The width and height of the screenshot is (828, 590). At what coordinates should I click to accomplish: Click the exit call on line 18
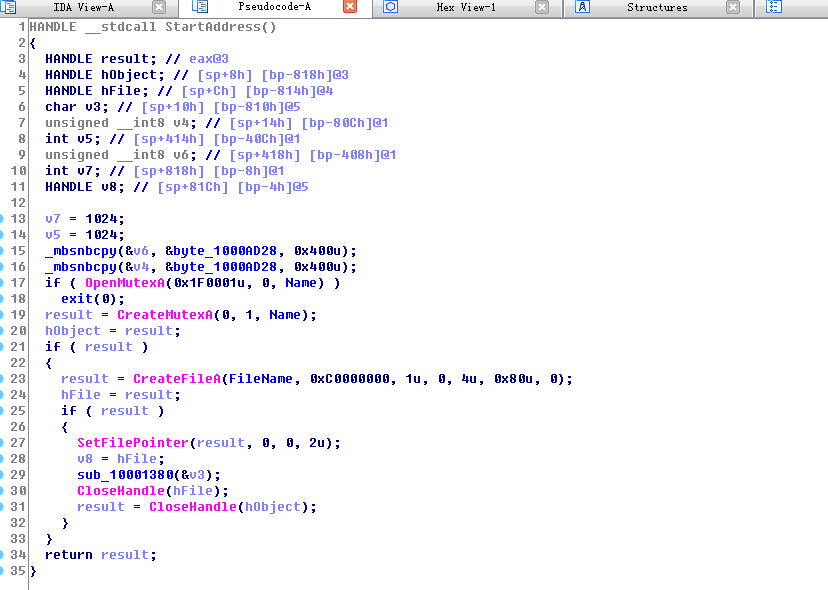[77, 299]
